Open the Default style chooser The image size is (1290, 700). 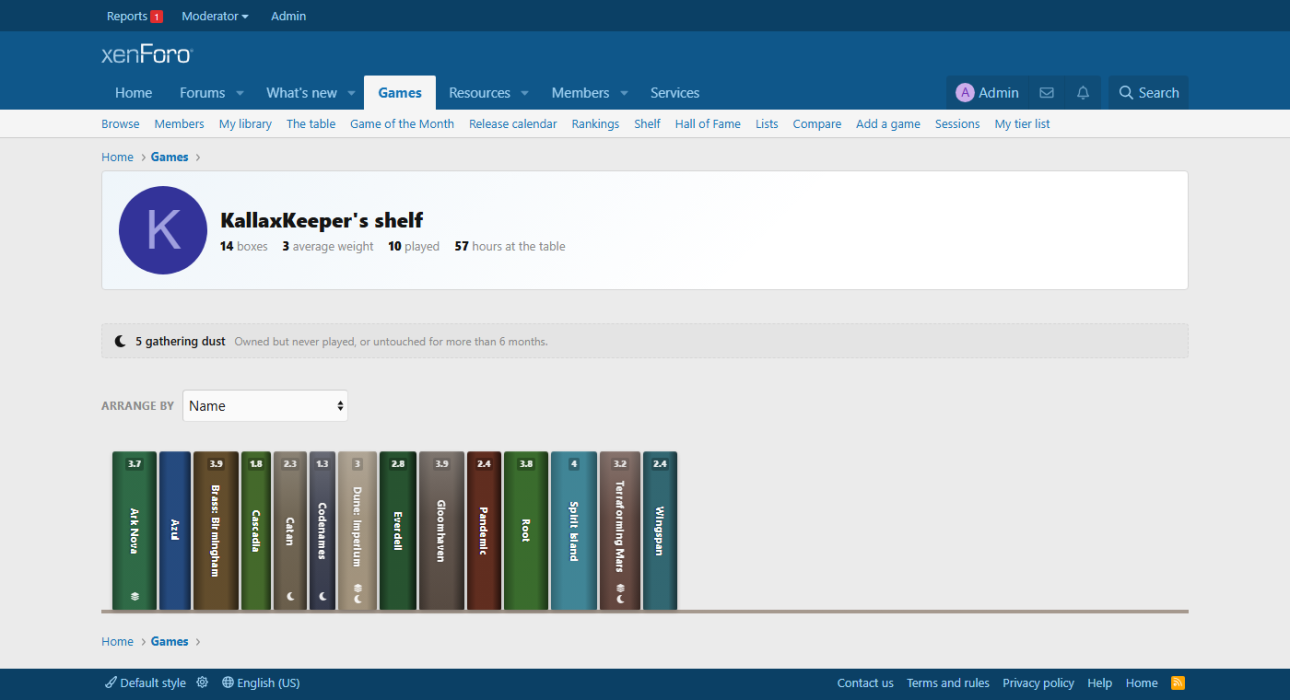pos(145,683)
